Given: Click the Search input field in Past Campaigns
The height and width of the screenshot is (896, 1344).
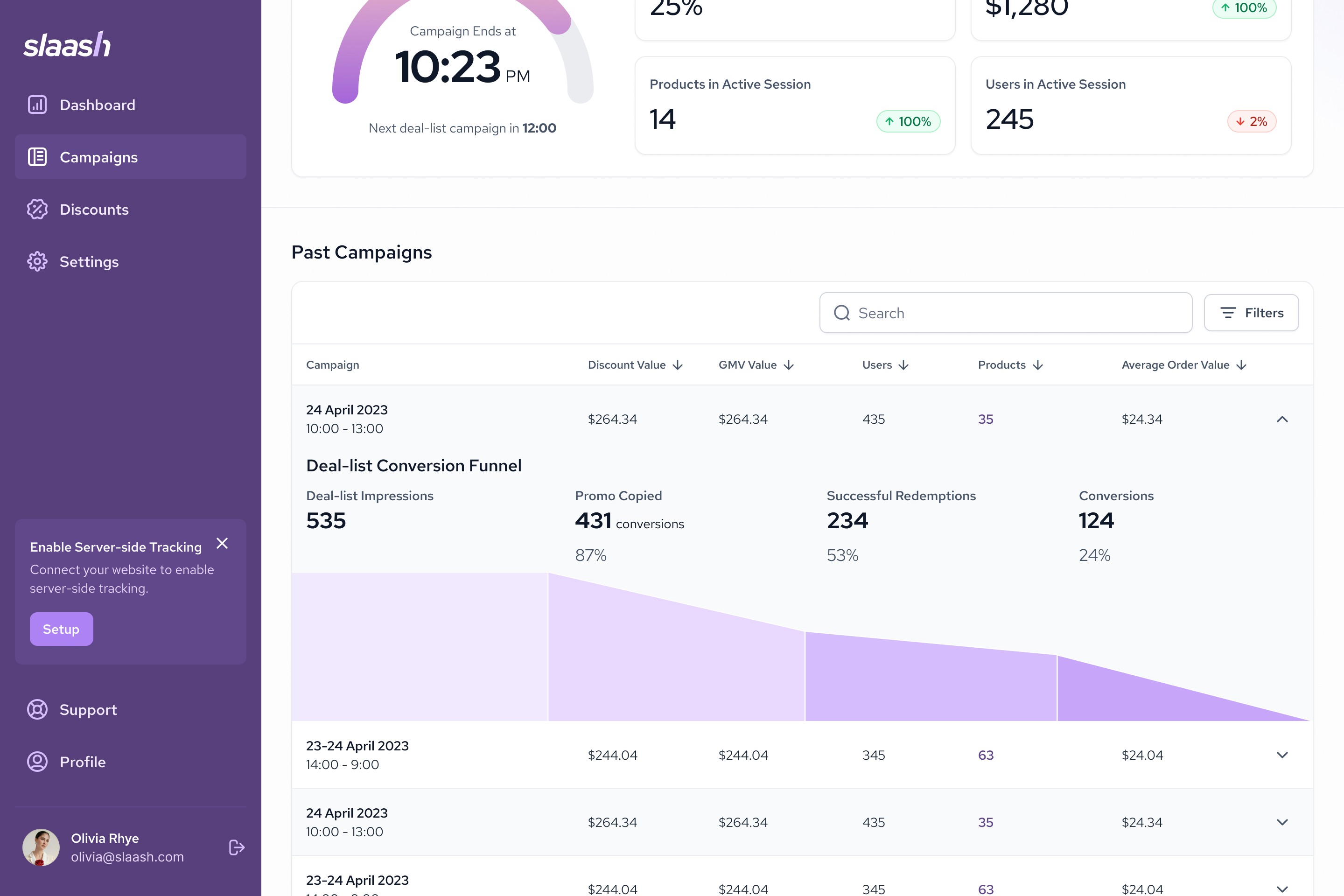Looking at the screenshot, I should tap(1006, 312).
